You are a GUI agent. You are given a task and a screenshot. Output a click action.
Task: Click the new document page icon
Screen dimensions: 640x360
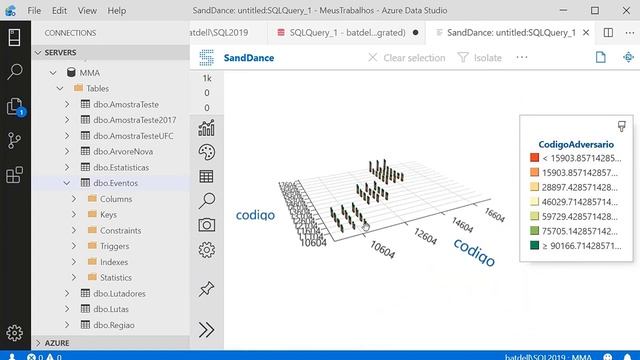[600, 57]
